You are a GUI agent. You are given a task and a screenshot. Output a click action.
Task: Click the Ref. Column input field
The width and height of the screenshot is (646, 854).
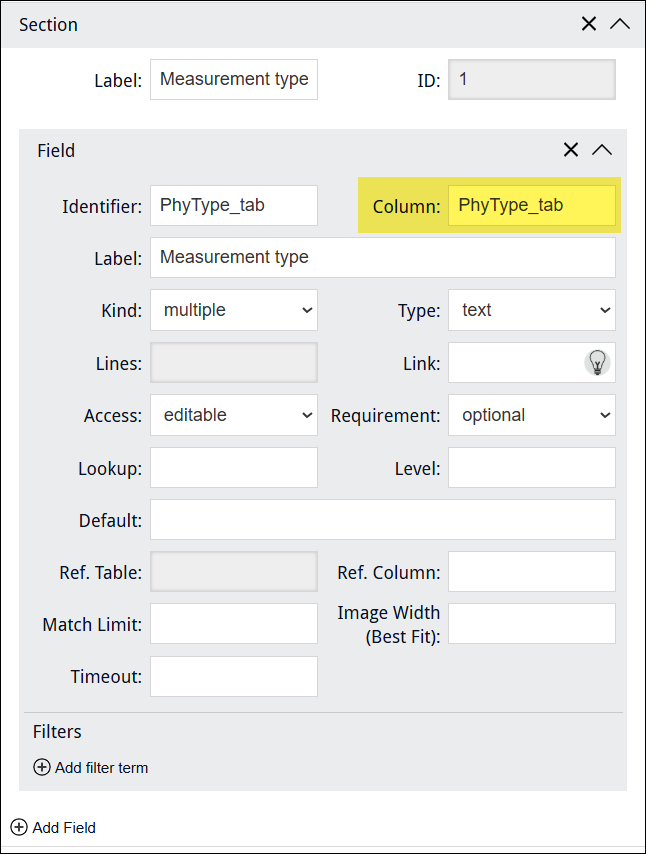(531, 572)
